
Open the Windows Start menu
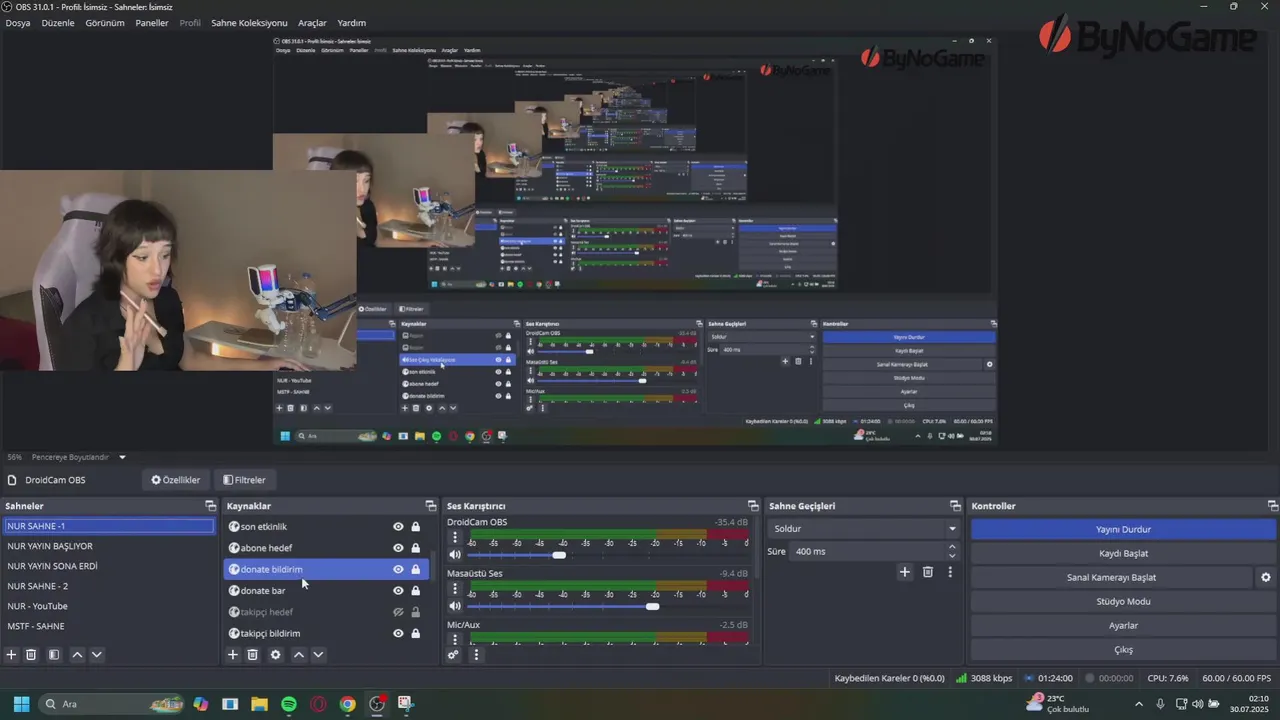tap(21, 704)
